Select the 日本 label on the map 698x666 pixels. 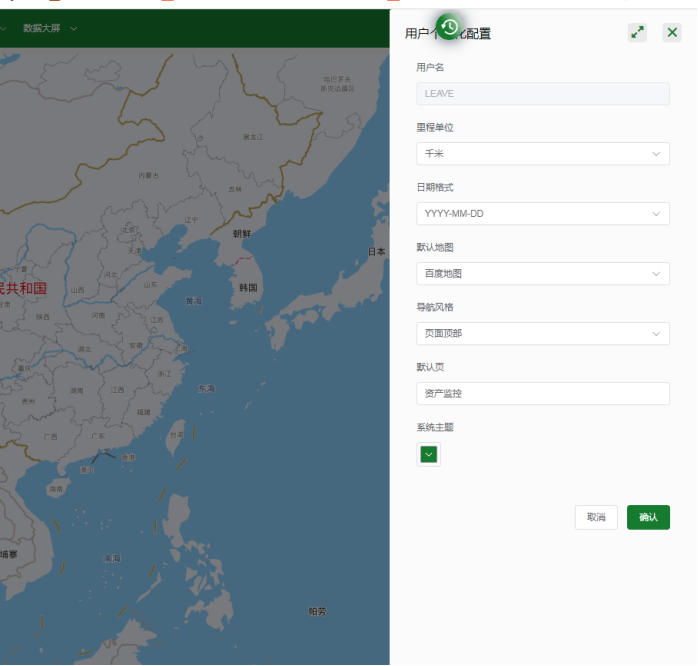tap(377, 252)
